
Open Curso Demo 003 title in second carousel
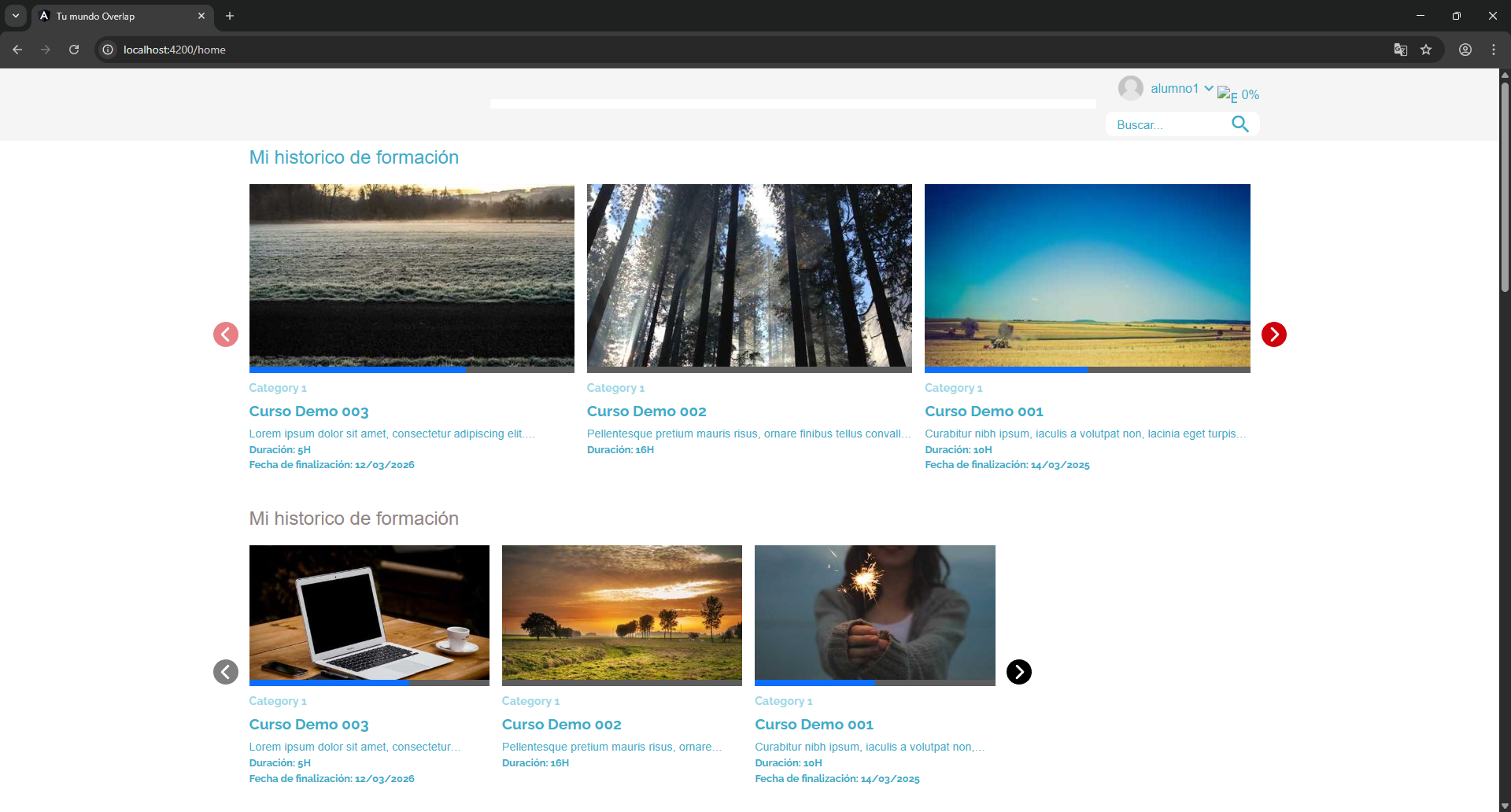308,725
